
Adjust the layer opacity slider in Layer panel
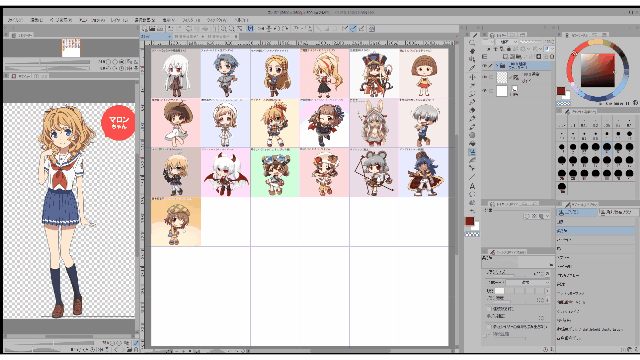click(x=532, y=42)
